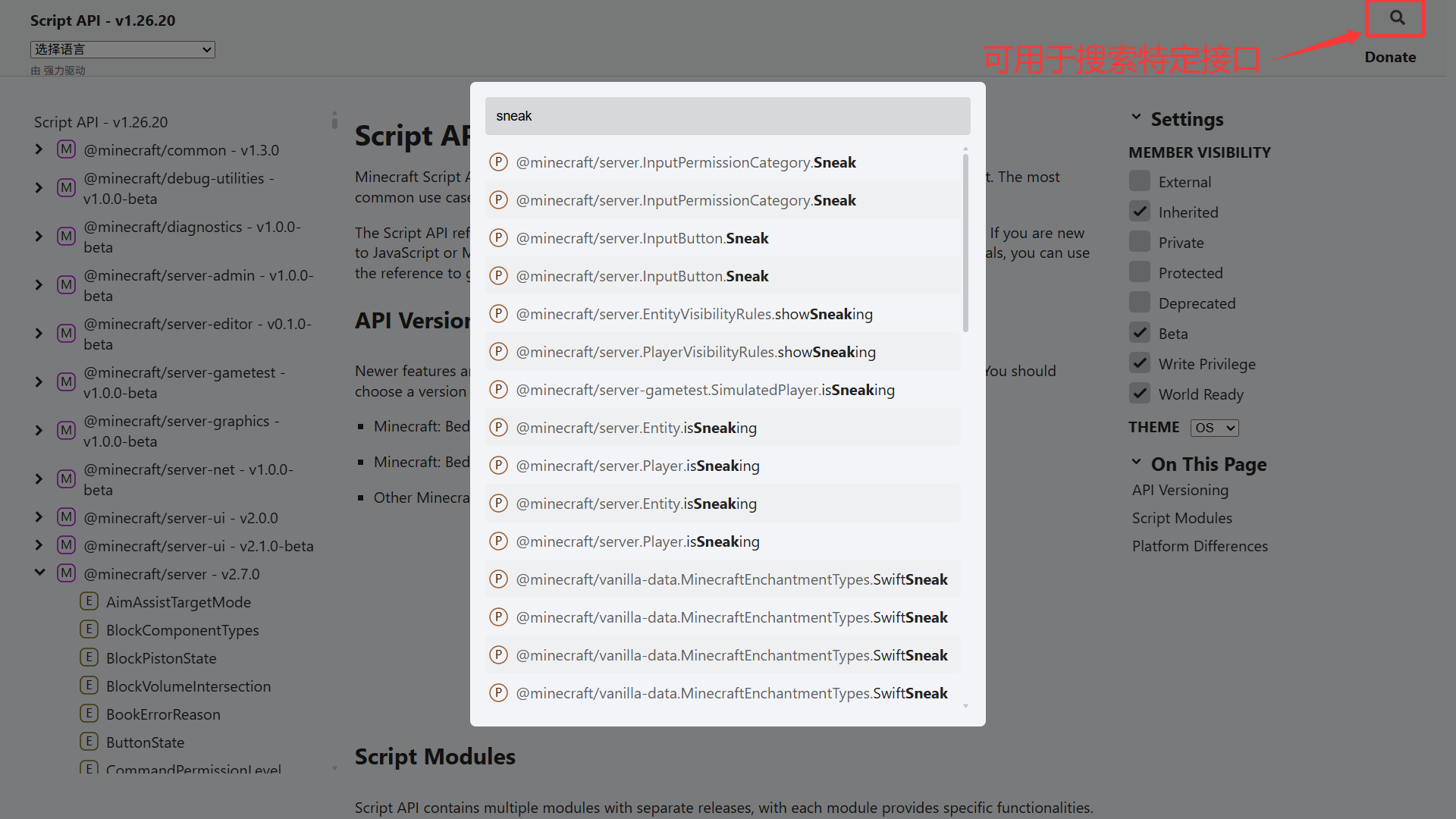
Task: Open the language selection dropdown
Action: [x=123, y=49]
